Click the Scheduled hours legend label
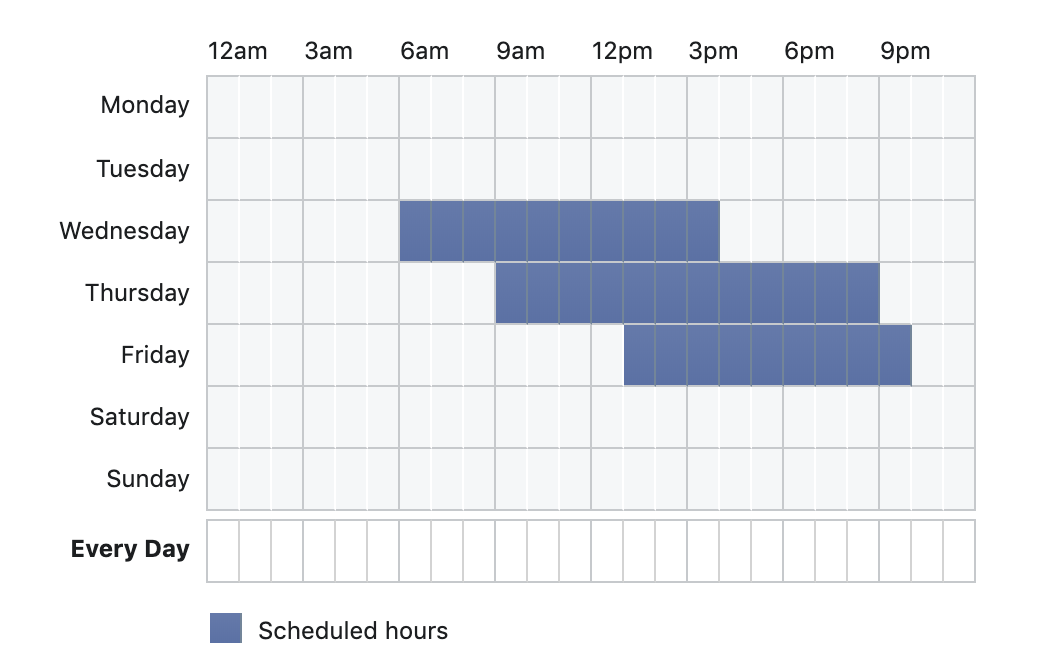Viewport: 1058px width, 664px height. 353,631
